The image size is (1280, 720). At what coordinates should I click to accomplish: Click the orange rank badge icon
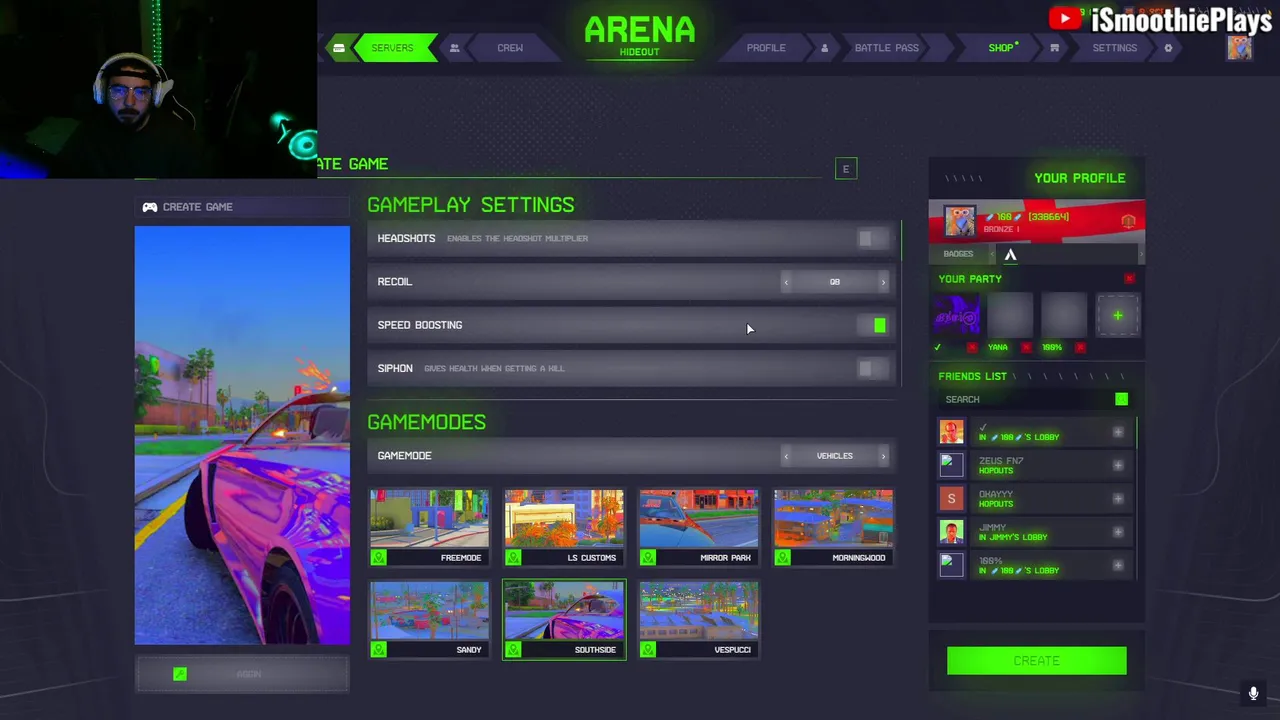coord(1128,221)
